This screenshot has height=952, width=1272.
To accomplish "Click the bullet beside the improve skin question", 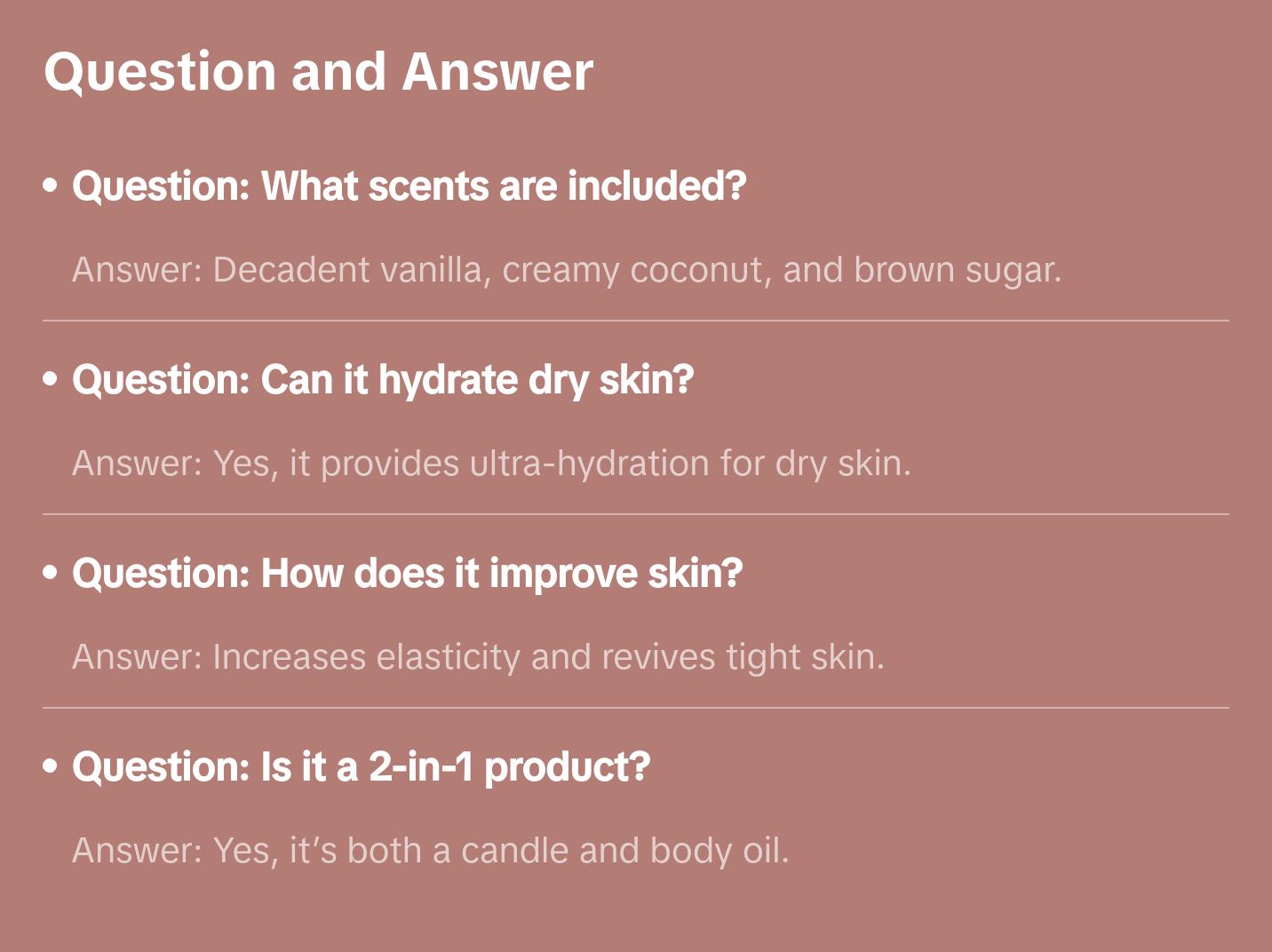I will 51,573.
